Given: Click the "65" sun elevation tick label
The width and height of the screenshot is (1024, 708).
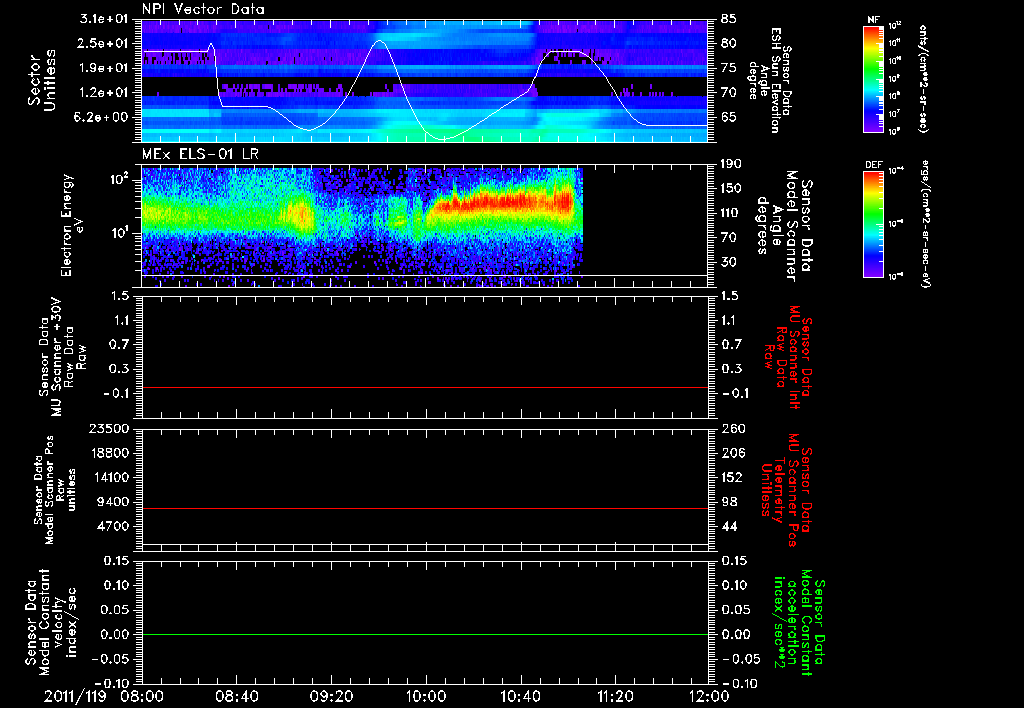Looking at the screenshot, I should coord(729,118).
